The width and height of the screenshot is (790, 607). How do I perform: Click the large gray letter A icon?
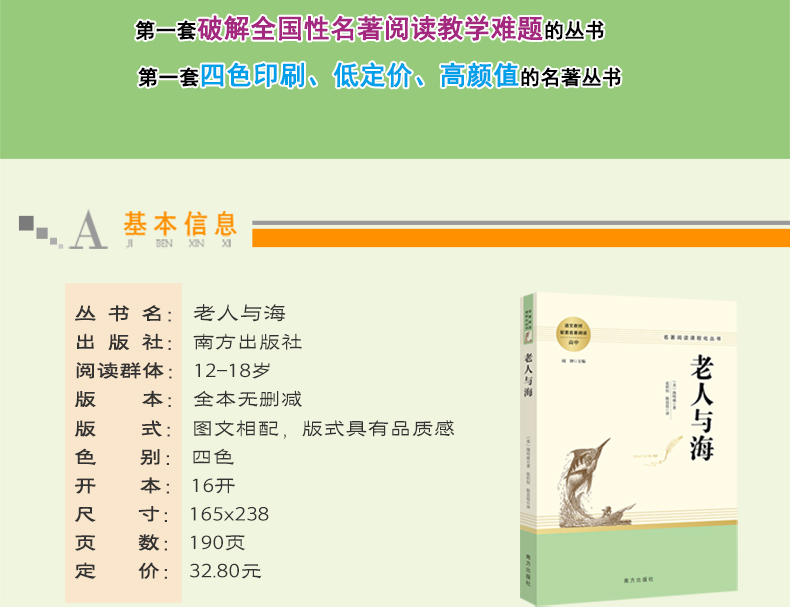coord(90,228)
